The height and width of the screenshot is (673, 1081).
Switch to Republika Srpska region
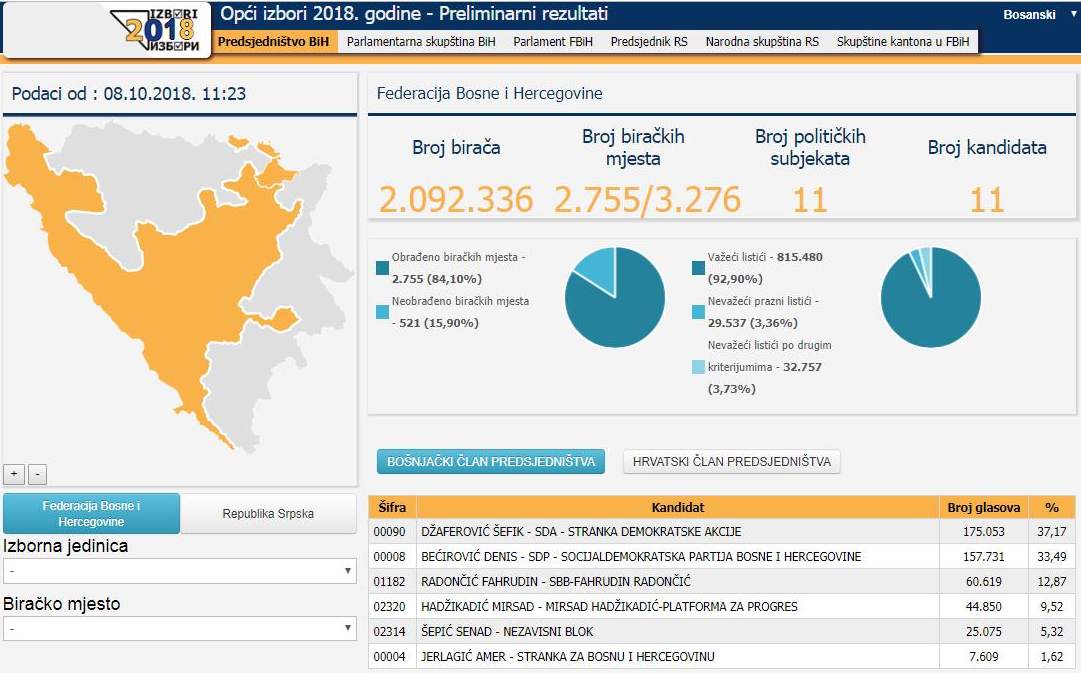[268, 514]
